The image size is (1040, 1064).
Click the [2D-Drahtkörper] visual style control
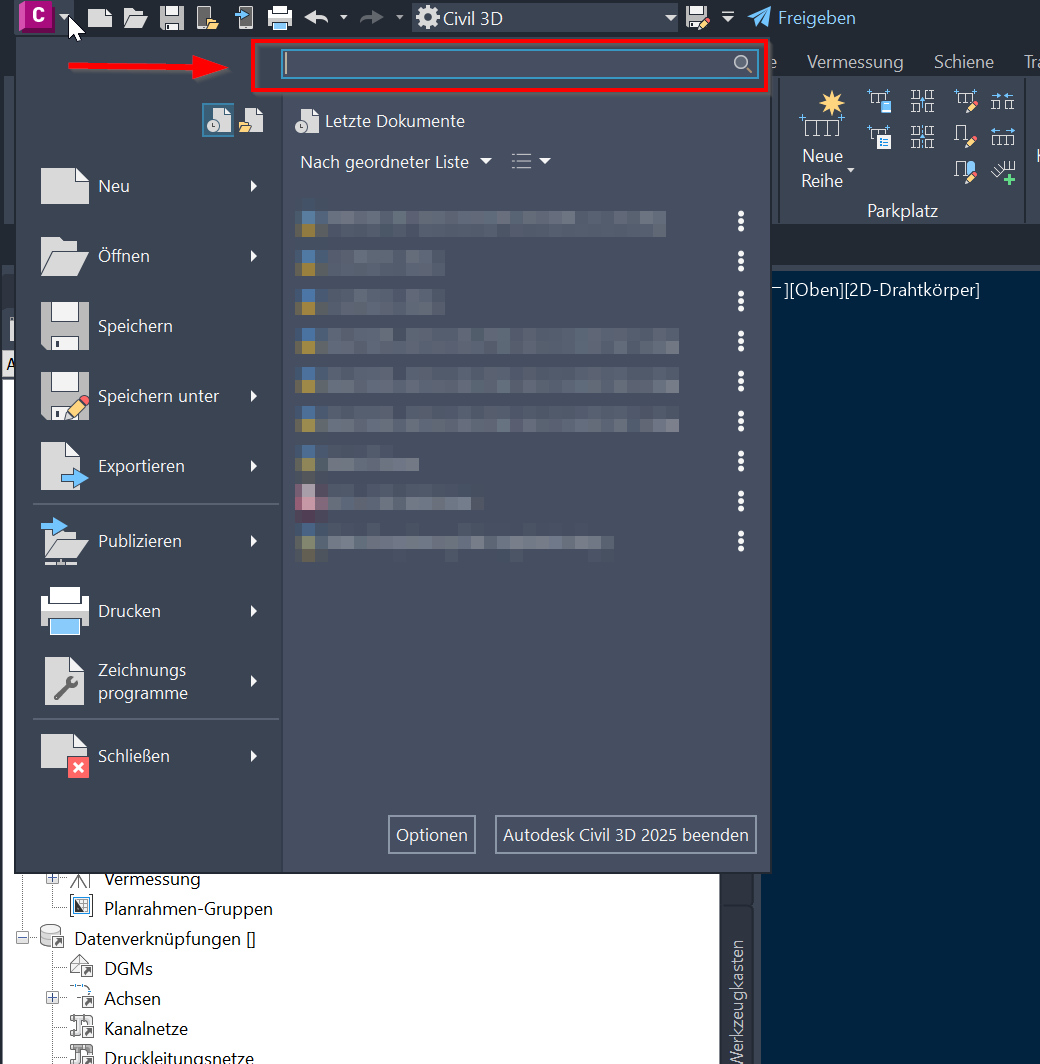tap(912, 290)
